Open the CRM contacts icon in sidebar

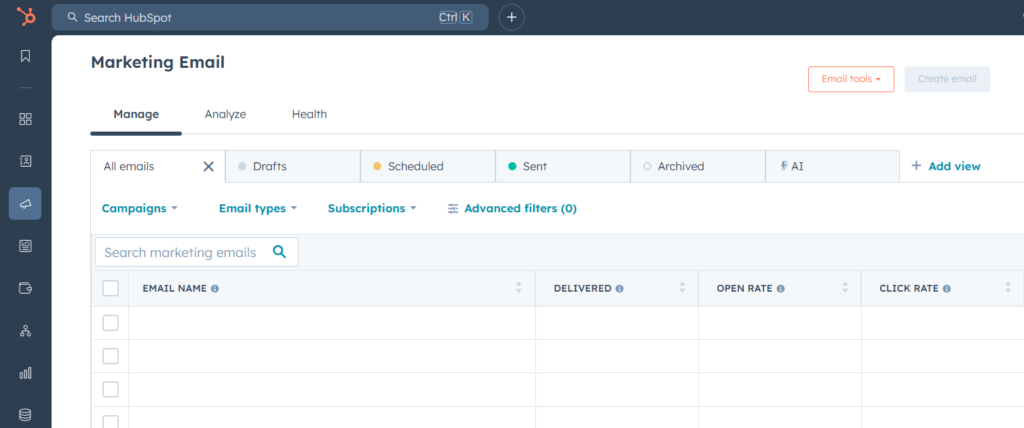tap(25, 161)
